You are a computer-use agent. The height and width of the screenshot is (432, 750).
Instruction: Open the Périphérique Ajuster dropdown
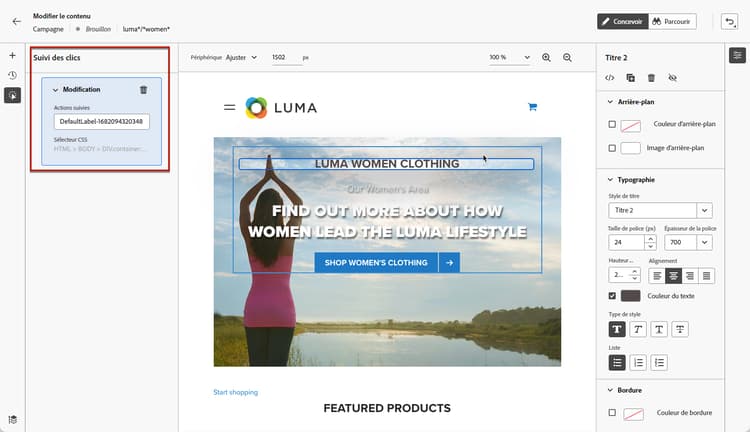pyautogui.click(x=242, y=57)
